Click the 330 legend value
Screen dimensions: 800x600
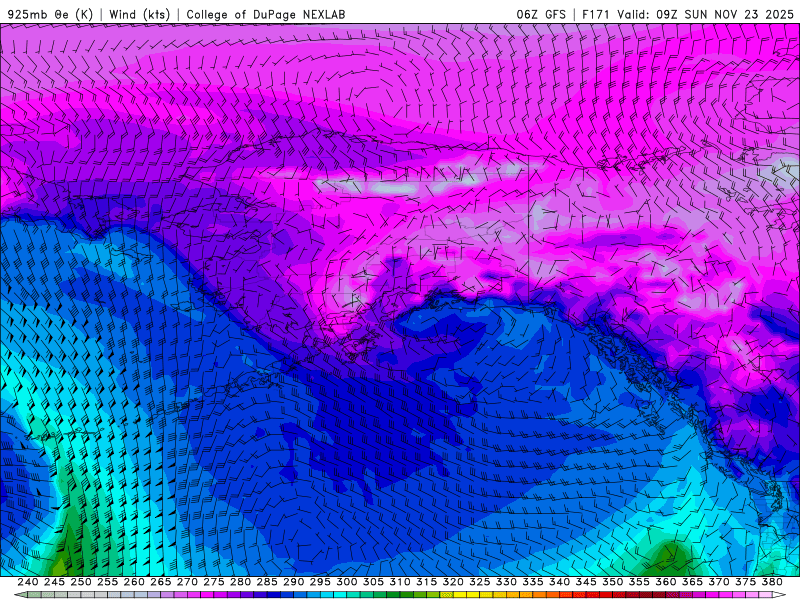[x=506, y=582]
